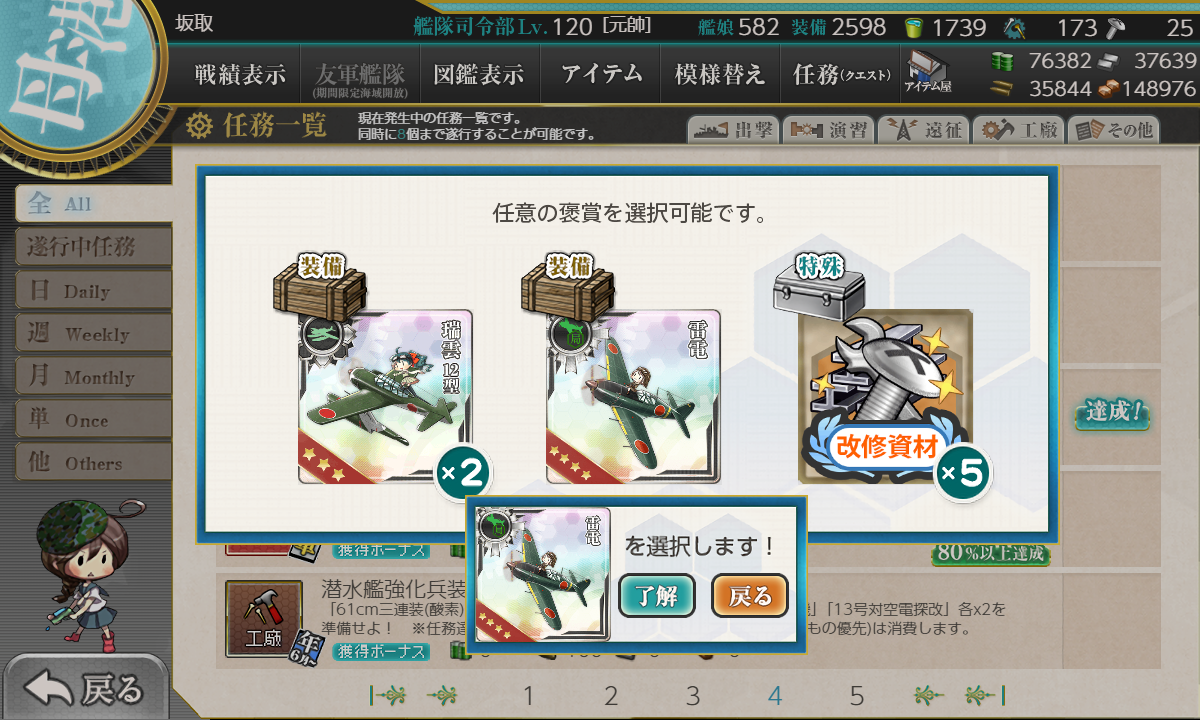Go to quest list page 5

(x=857, y=695)
